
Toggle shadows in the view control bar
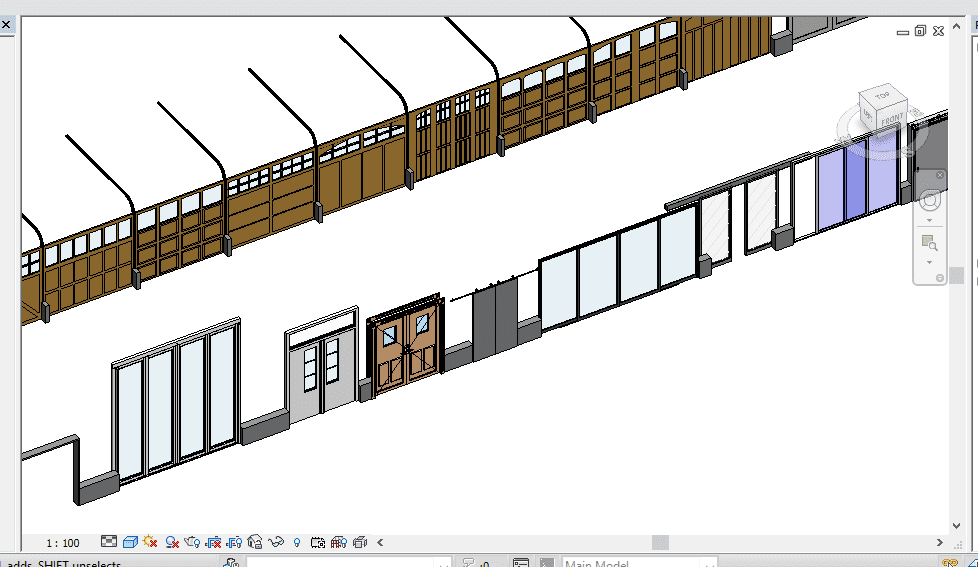tap(172, 542)
